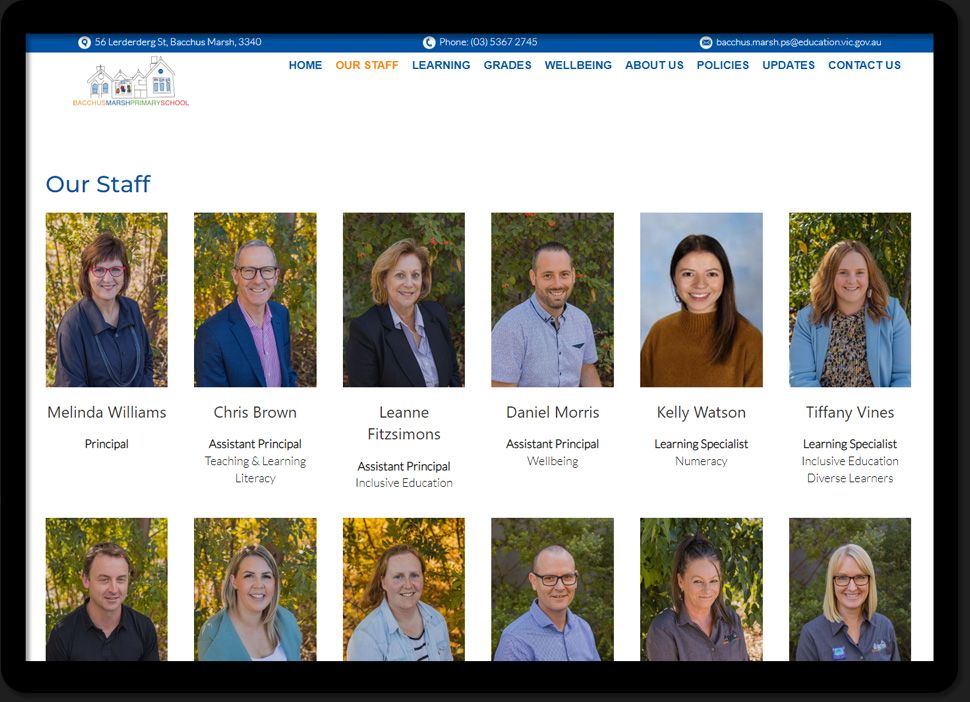Click the phone number (03) 5367 2745
Screen dimensions: 970x702
(488, 43)
